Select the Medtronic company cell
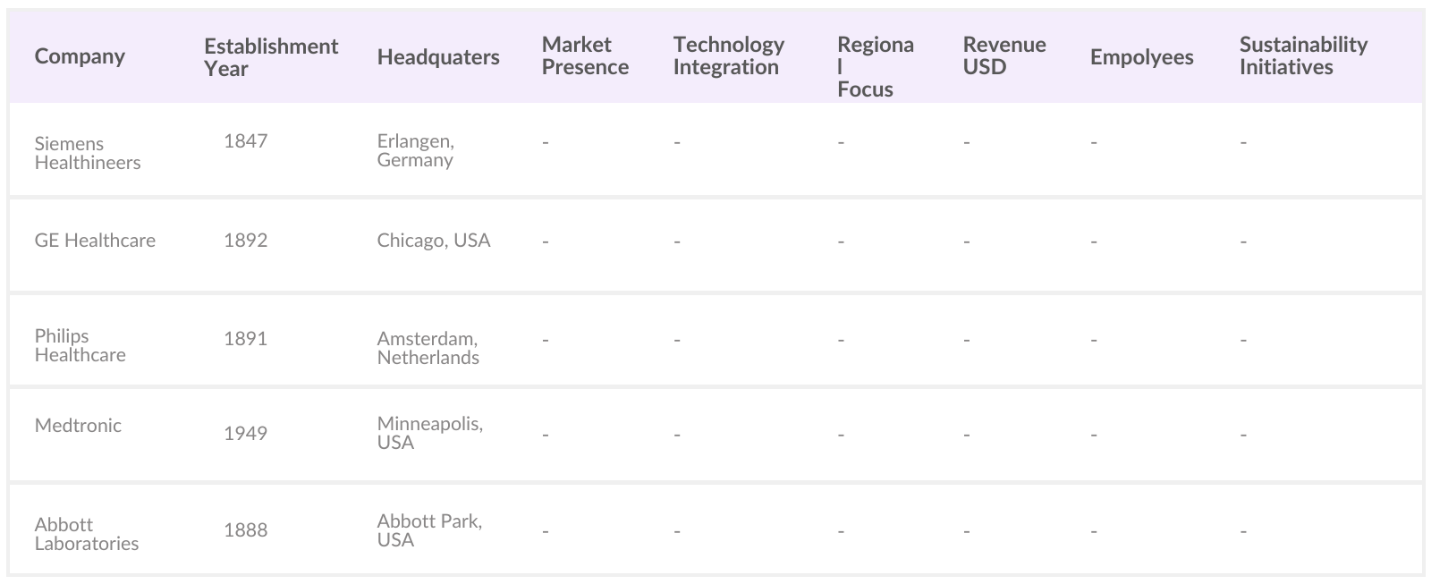The image size is (1431, 584). [78, 425]
